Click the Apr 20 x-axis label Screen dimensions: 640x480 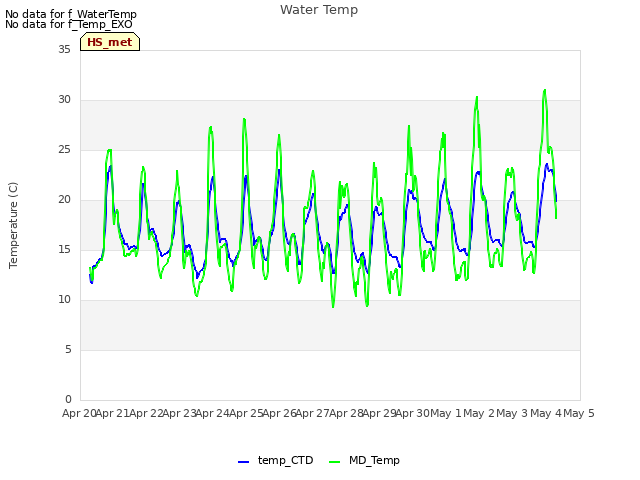click(x=79, y=413)
